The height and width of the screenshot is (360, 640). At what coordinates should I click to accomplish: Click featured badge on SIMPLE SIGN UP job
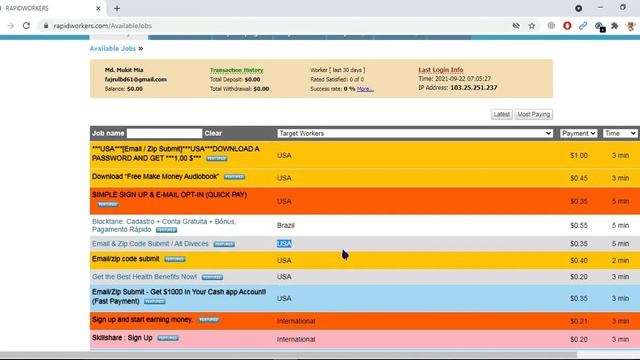(x=108, y=204)
